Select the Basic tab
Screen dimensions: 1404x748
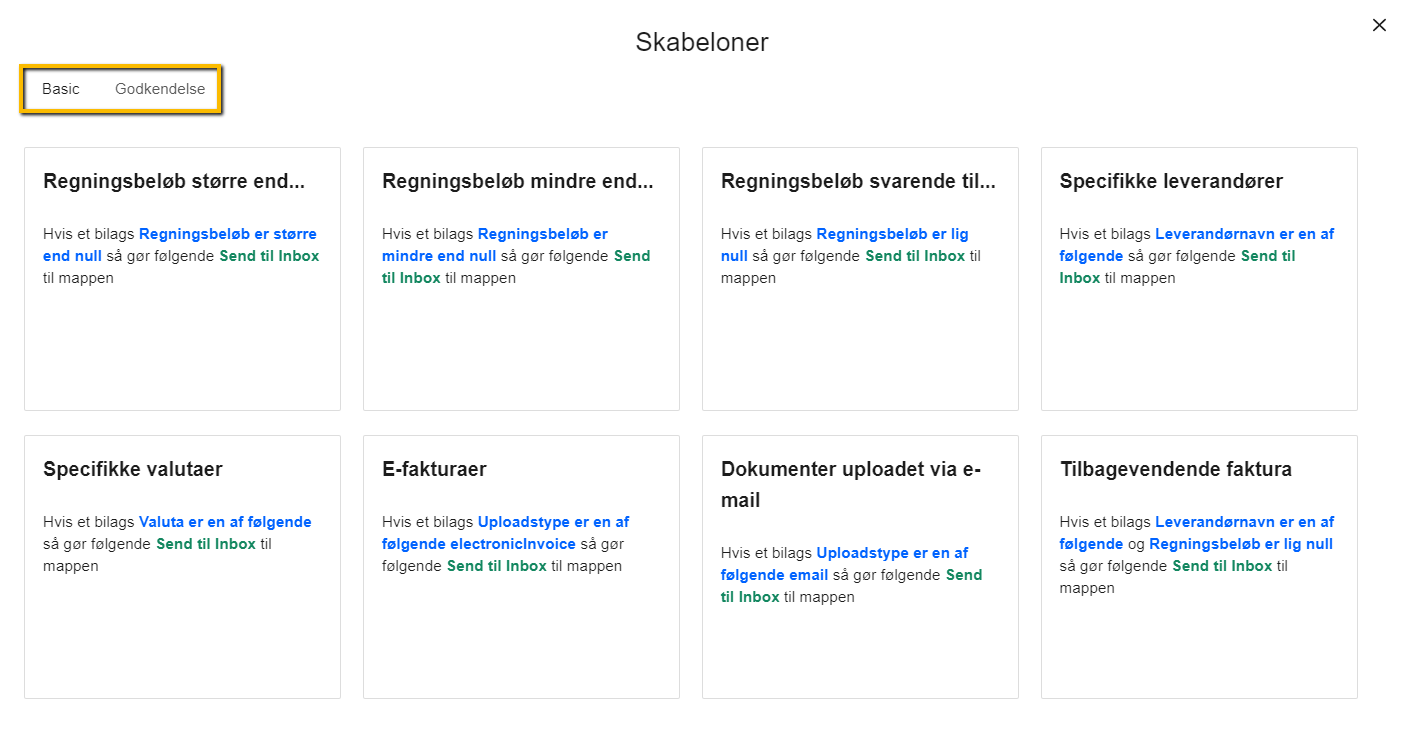click(x=61, y=89)
